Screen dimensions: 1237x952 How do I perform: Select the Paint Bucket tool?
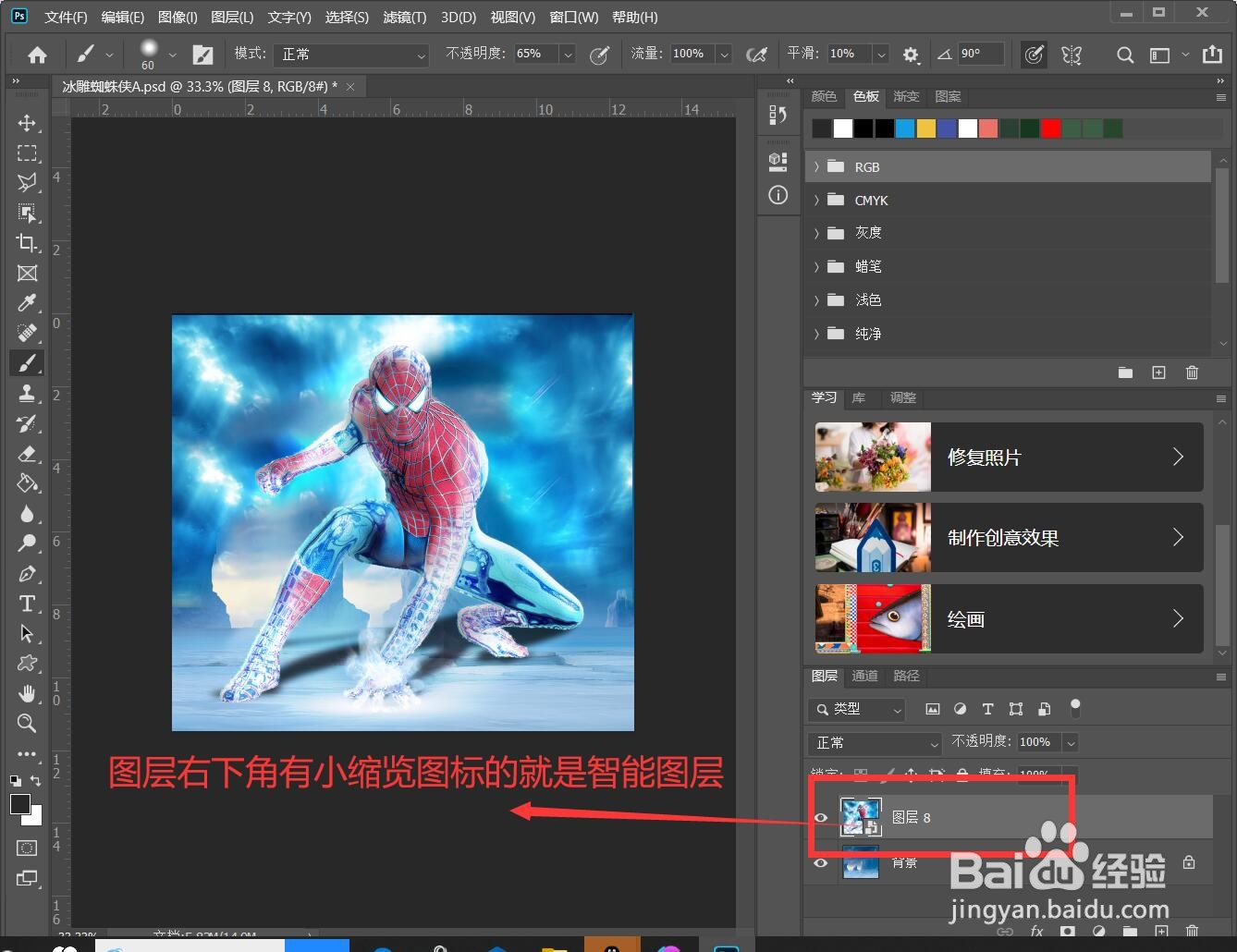pos(27,483)
